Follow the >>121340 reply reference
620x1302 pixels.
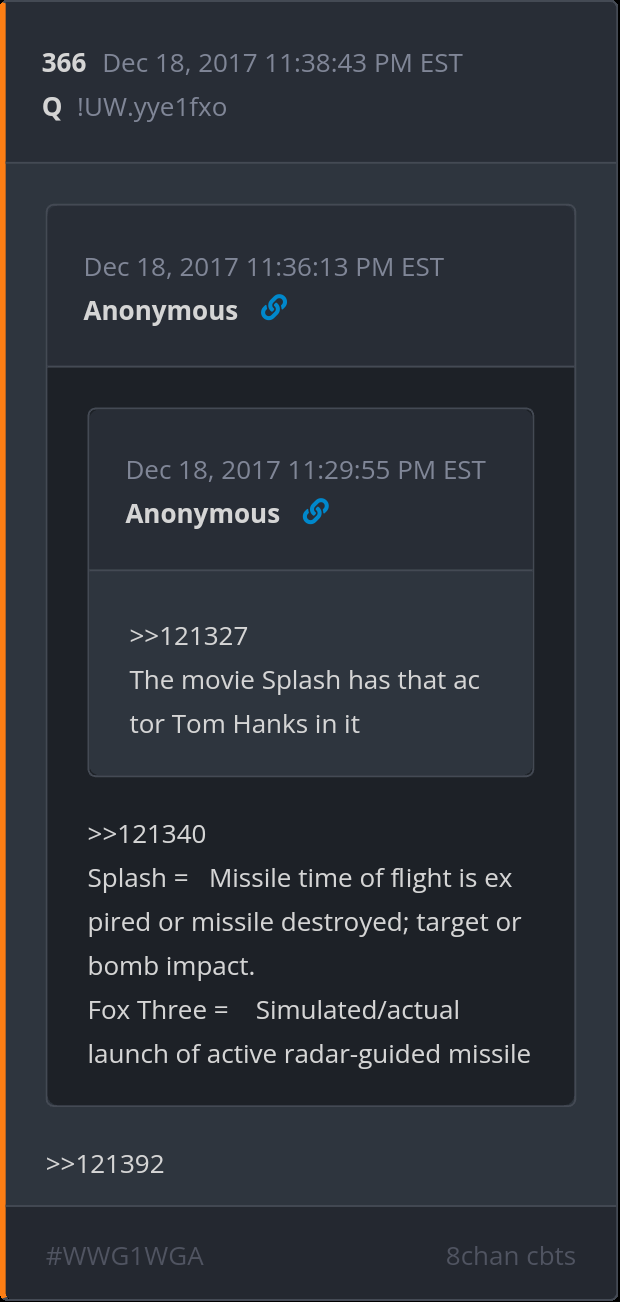tap(146, 834)
